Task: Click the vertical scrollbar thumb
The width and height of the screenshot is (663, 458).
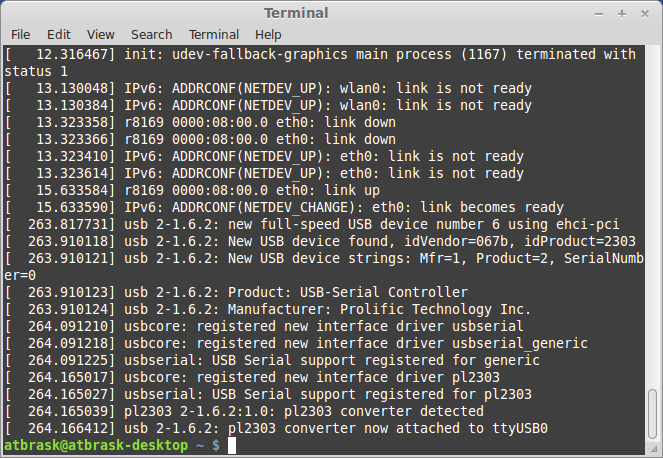Action: point(652,415)
